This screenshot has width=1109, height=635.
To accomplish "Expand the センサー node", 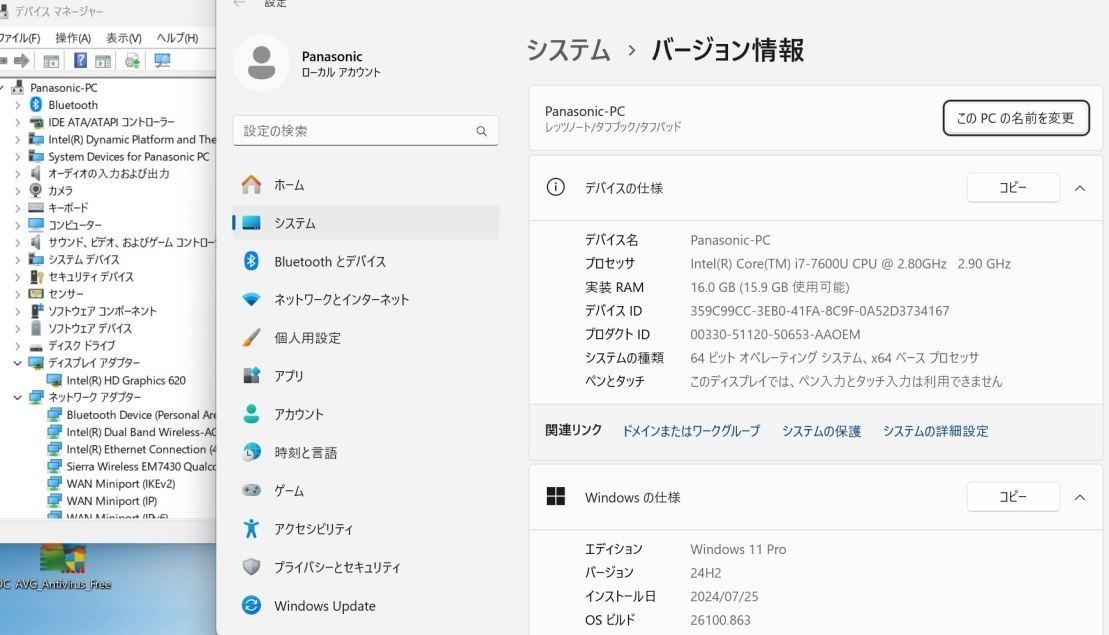I will [18, 294].
